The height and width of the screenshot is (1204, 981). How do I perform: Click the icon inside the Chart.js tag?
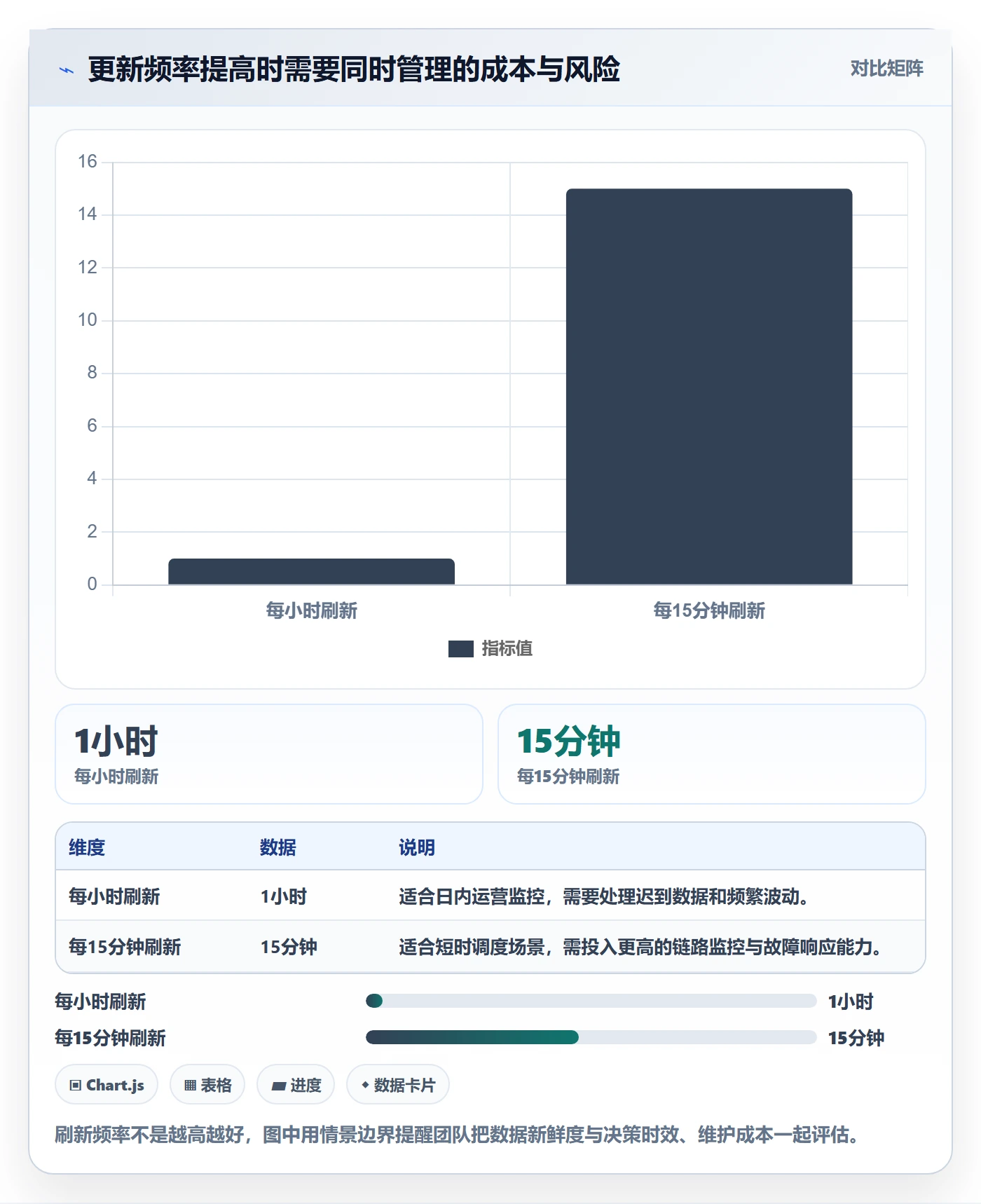(x=76, y=1086)
